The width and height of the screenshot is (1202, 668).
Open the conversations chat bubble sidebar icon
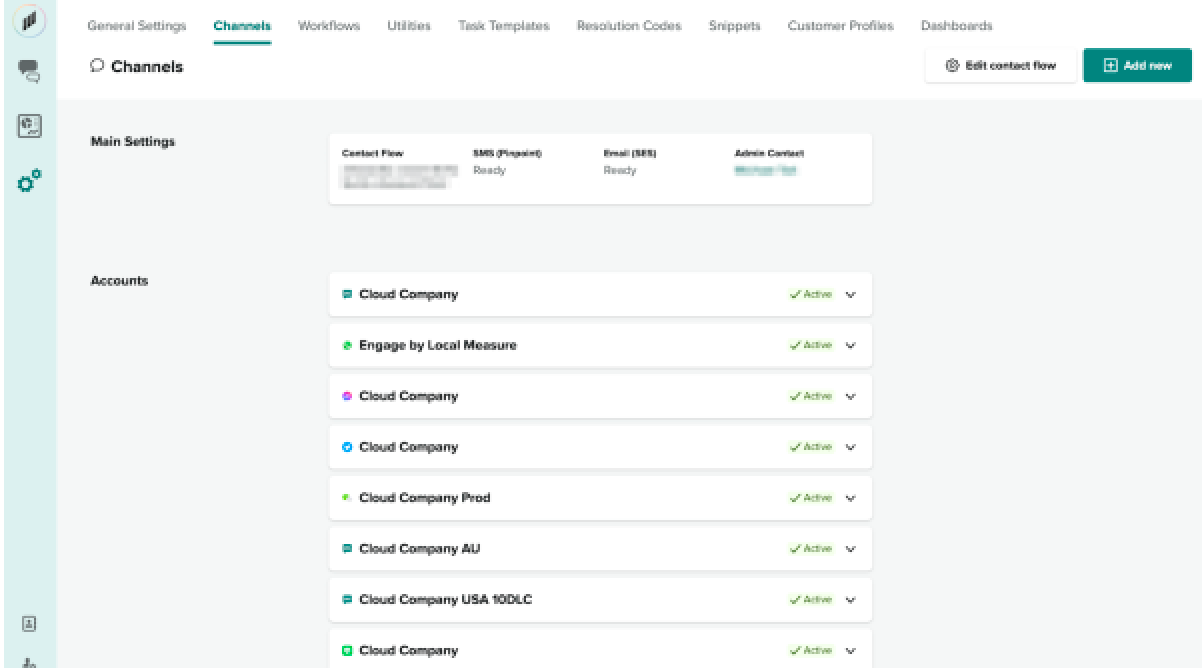pos(28,71)
